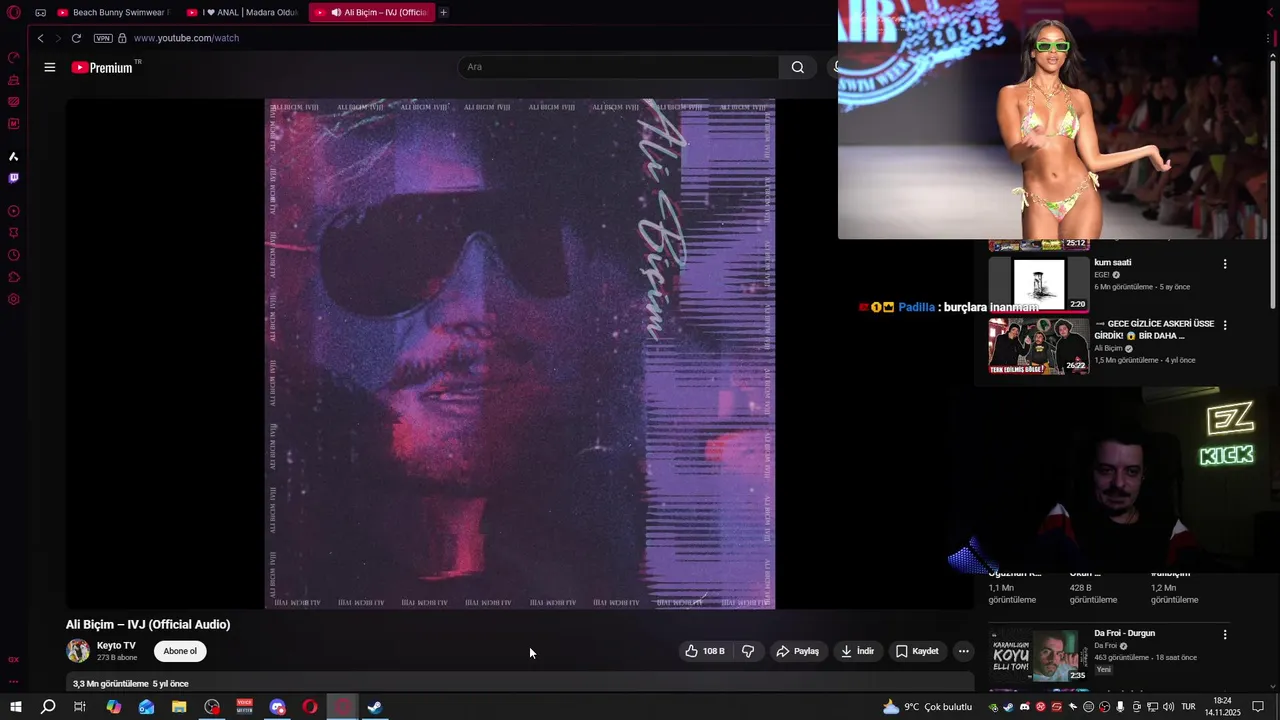This screenshot has height=720, width=1280.
Task: Dislike the video with thumbs-down button
Action: click(x=748, y=651)
